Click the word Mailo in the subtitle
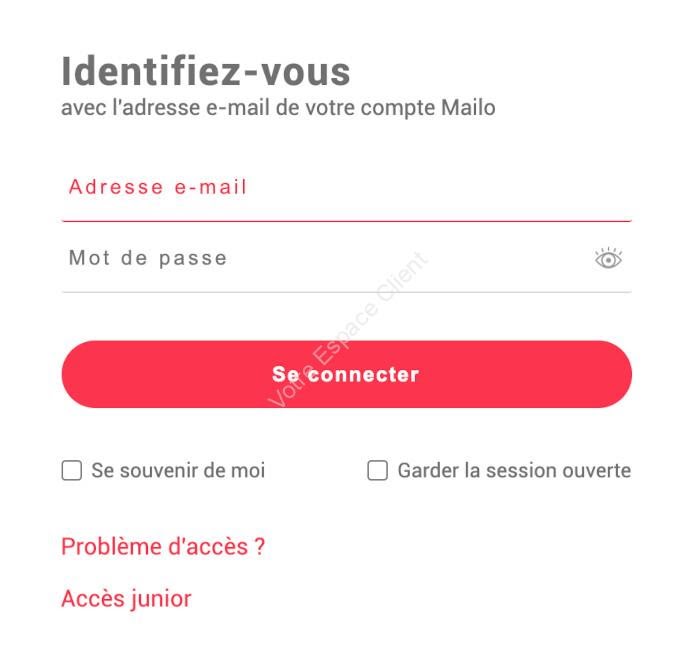This screenshot has width=700, height=665. tap(468, 108)
